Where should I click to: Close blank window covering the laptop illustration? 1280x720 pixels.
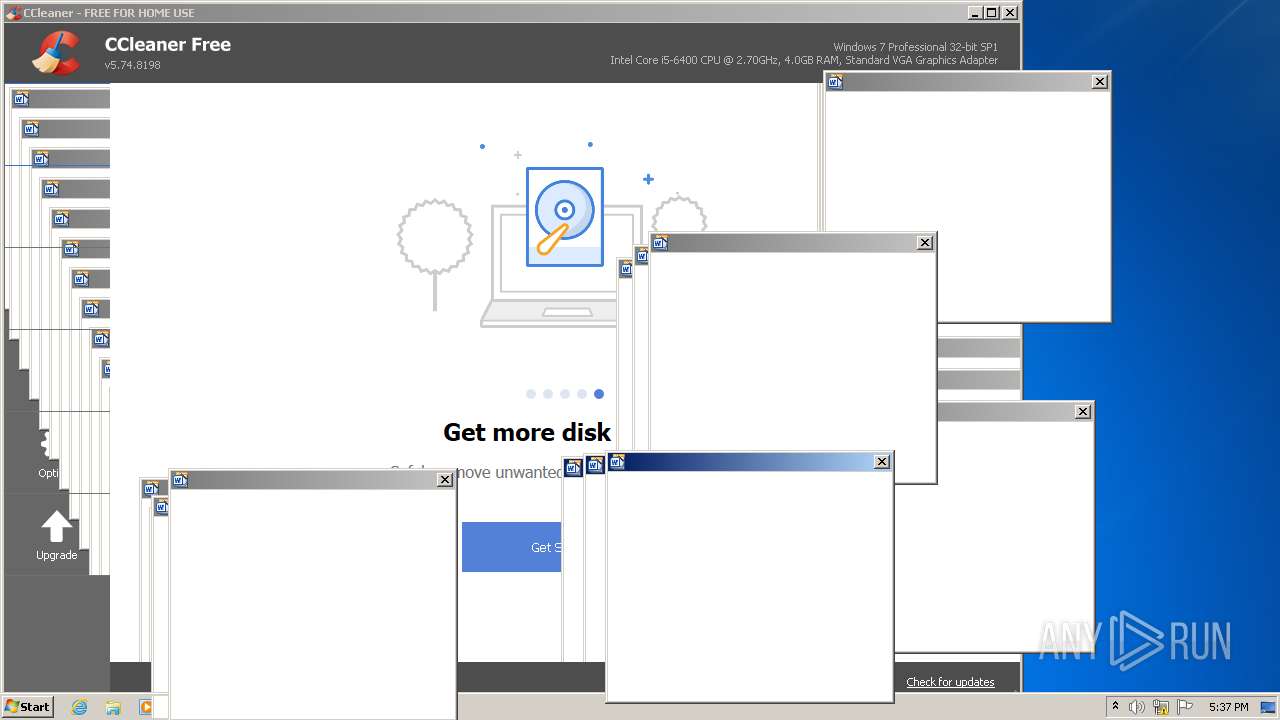(x=925, y=242)
